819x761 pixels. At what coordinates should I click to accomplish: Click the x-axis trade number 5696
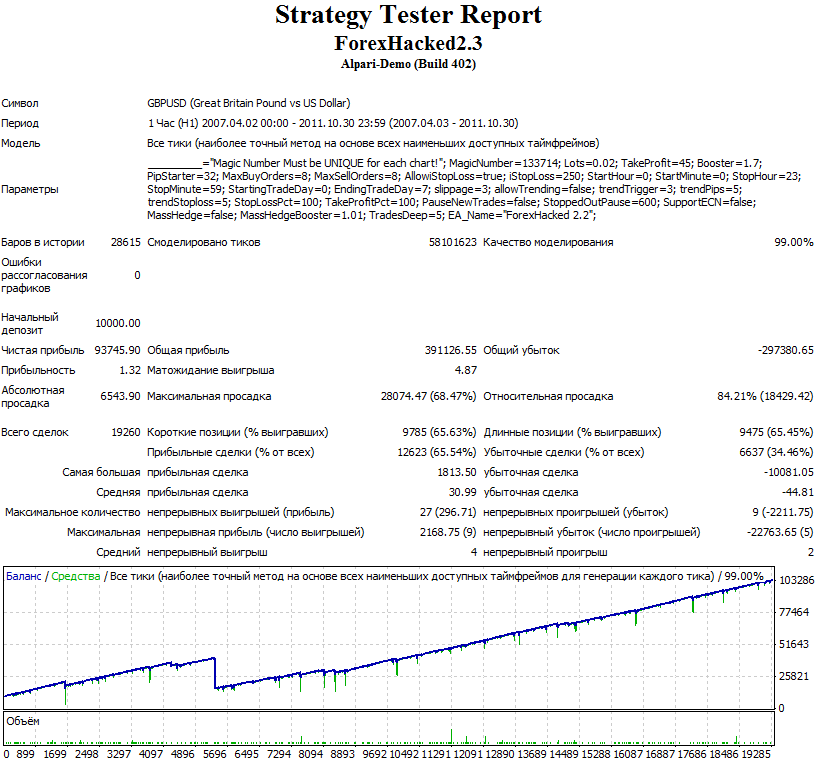(215, 754)
